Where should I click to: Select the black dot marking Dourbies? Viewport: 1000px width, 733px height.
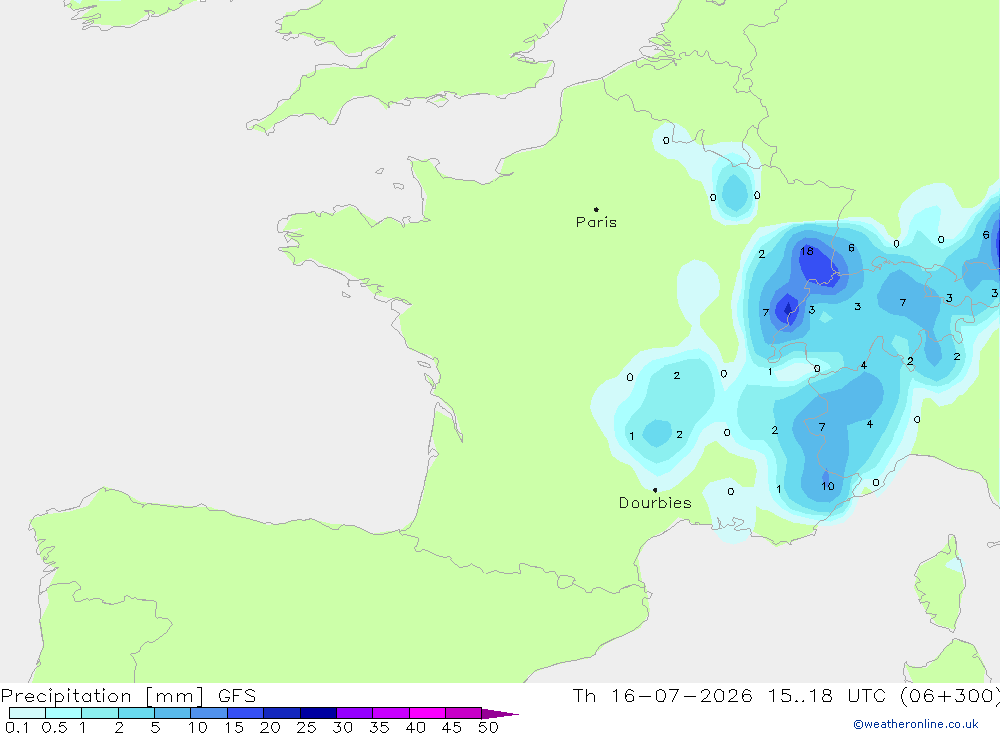coord(655,490)
